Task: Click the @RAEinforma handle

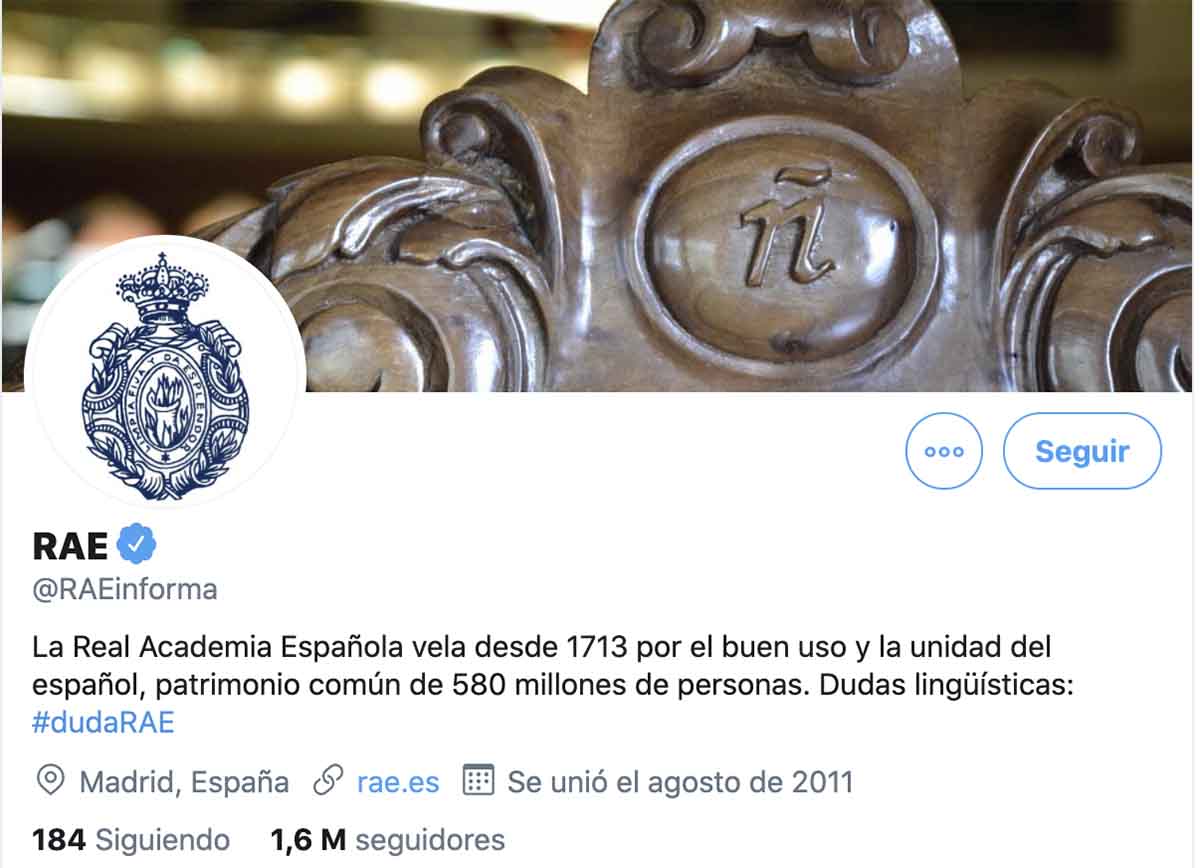Action: [x=125, y=590]
